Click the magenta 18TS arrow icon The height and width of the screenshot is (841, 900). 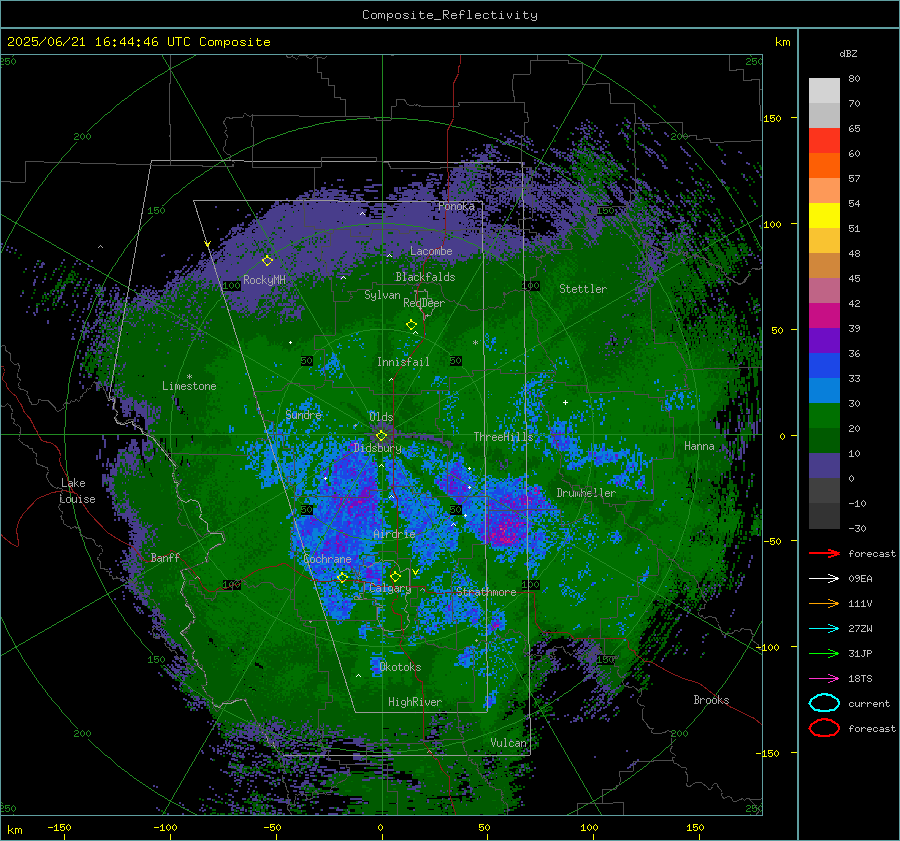824,679
